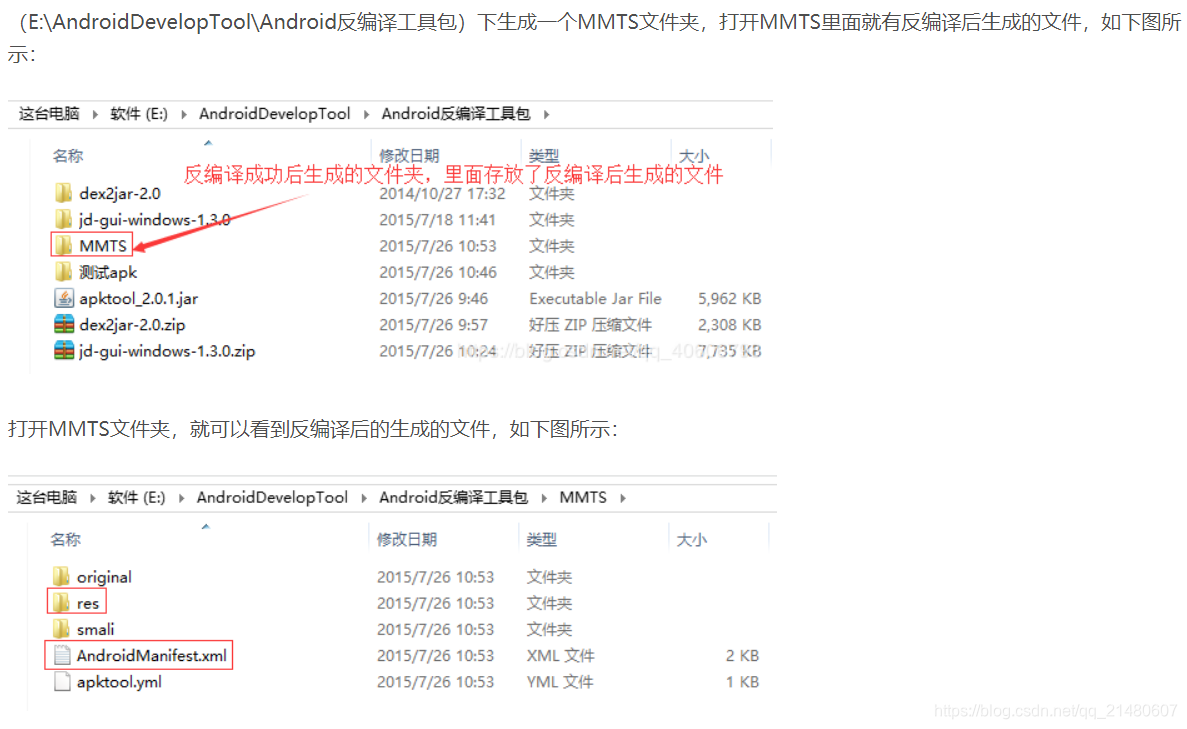Click the MMTS folder icon
The height and width of the screenshot is (729, 1187).
(64, 245)
